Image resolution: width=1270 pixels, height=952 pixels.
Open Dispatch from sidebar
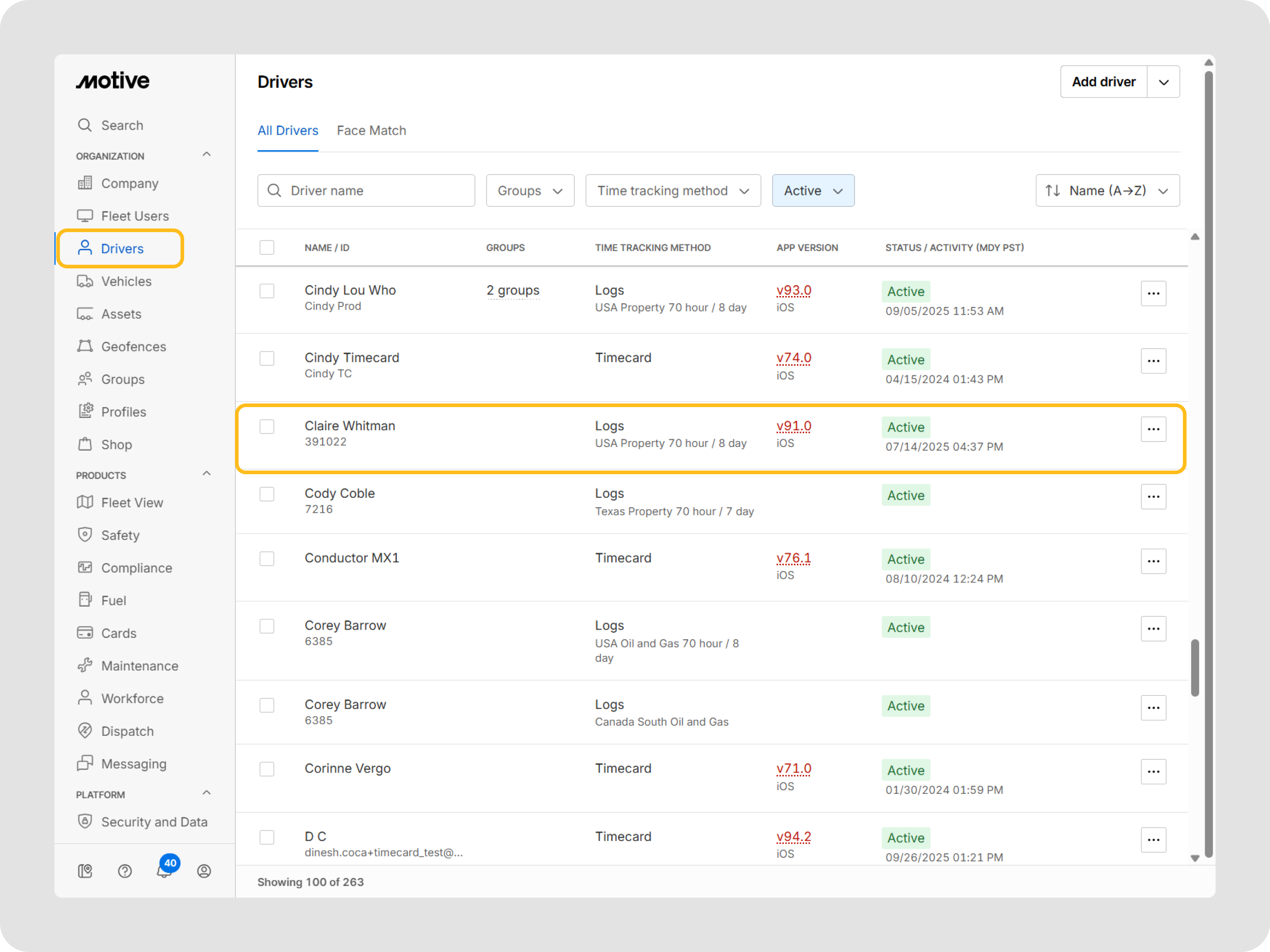tap(127, 731)
